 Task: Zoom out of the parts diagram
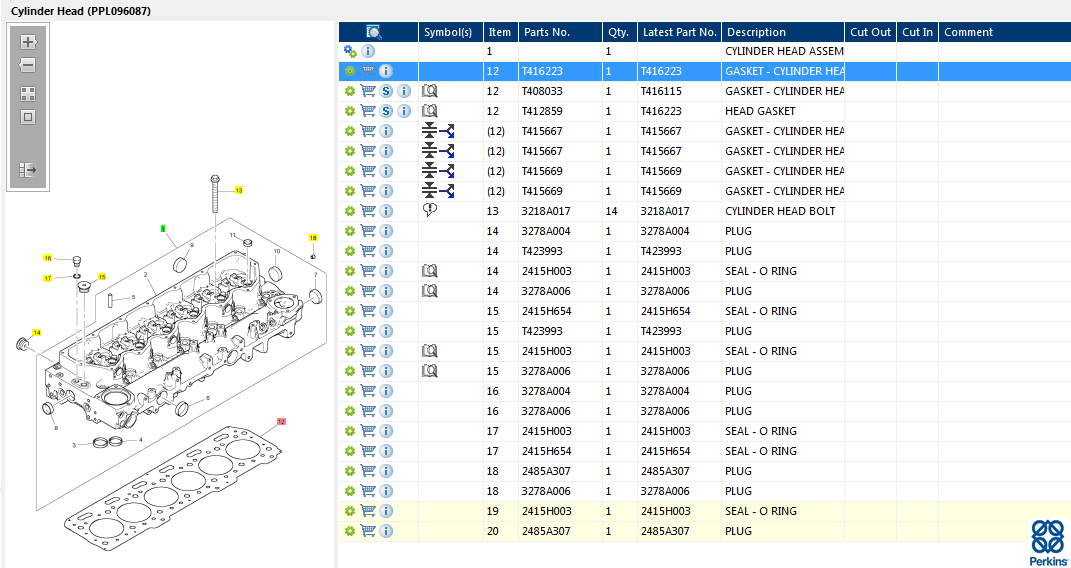point(28,65)
